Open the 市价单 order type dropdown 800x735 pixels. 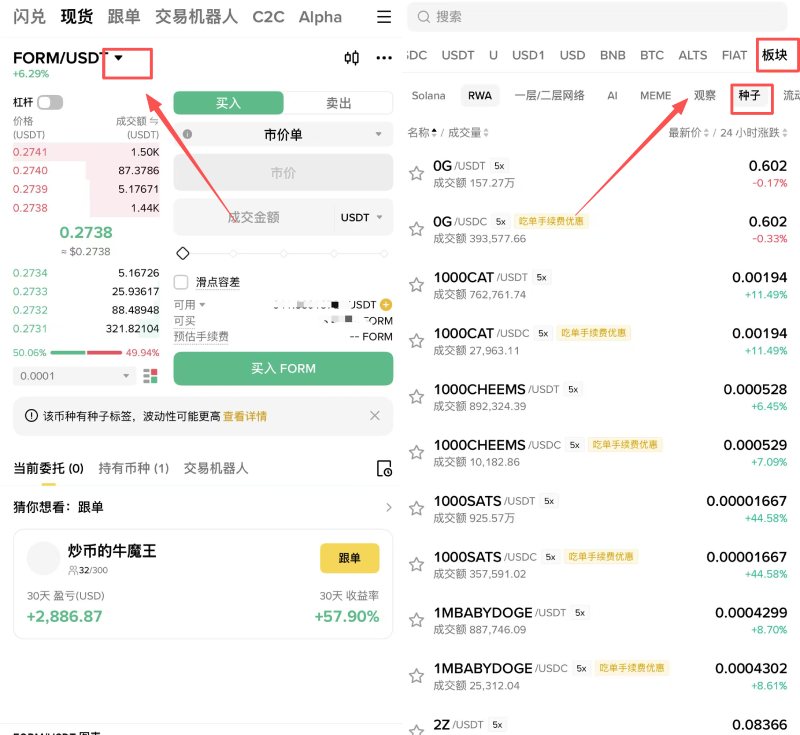(283, 134)
